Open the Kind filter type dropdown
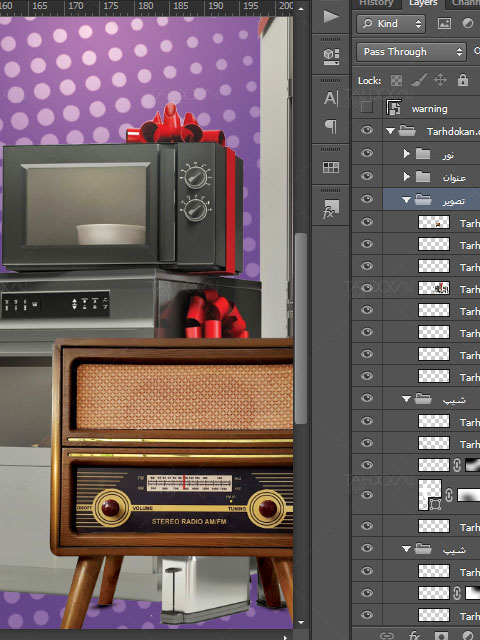The image size is (480, 640). [x=391, y=24]
